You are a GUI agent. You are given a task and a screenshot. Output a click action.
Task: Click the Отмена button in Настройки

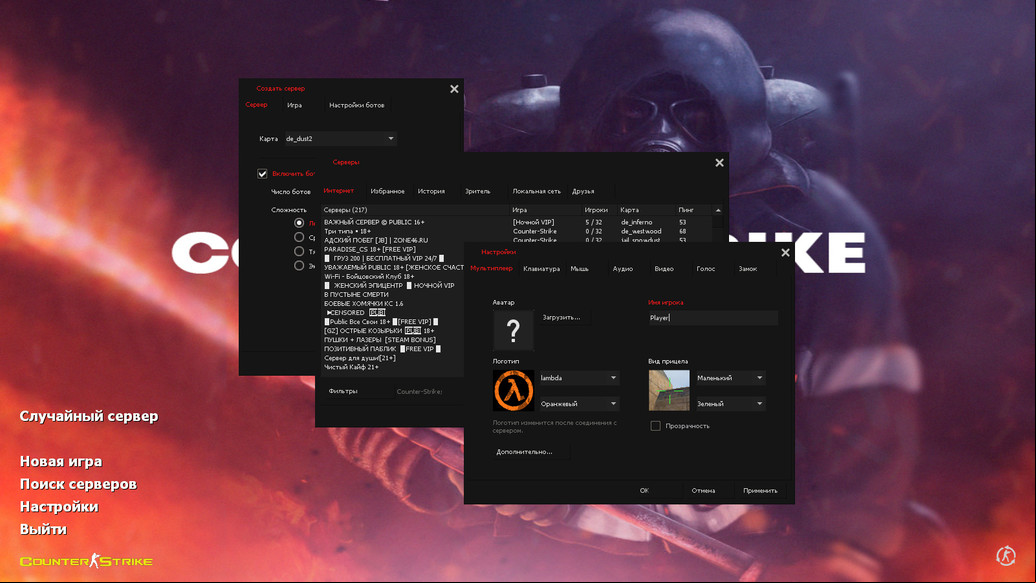(x=703, y=490)
